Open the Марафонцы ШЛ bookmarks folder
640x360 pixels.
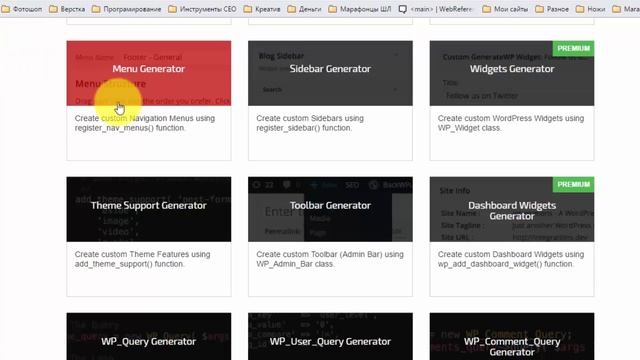pyautogui.click(x=360, y=9)
